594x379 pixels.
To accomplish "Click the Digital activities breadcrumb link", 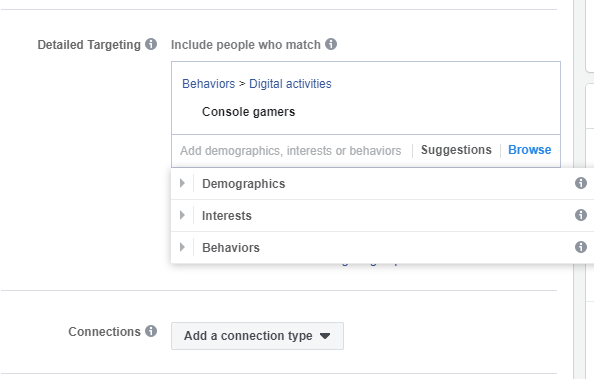I will 290,84.
